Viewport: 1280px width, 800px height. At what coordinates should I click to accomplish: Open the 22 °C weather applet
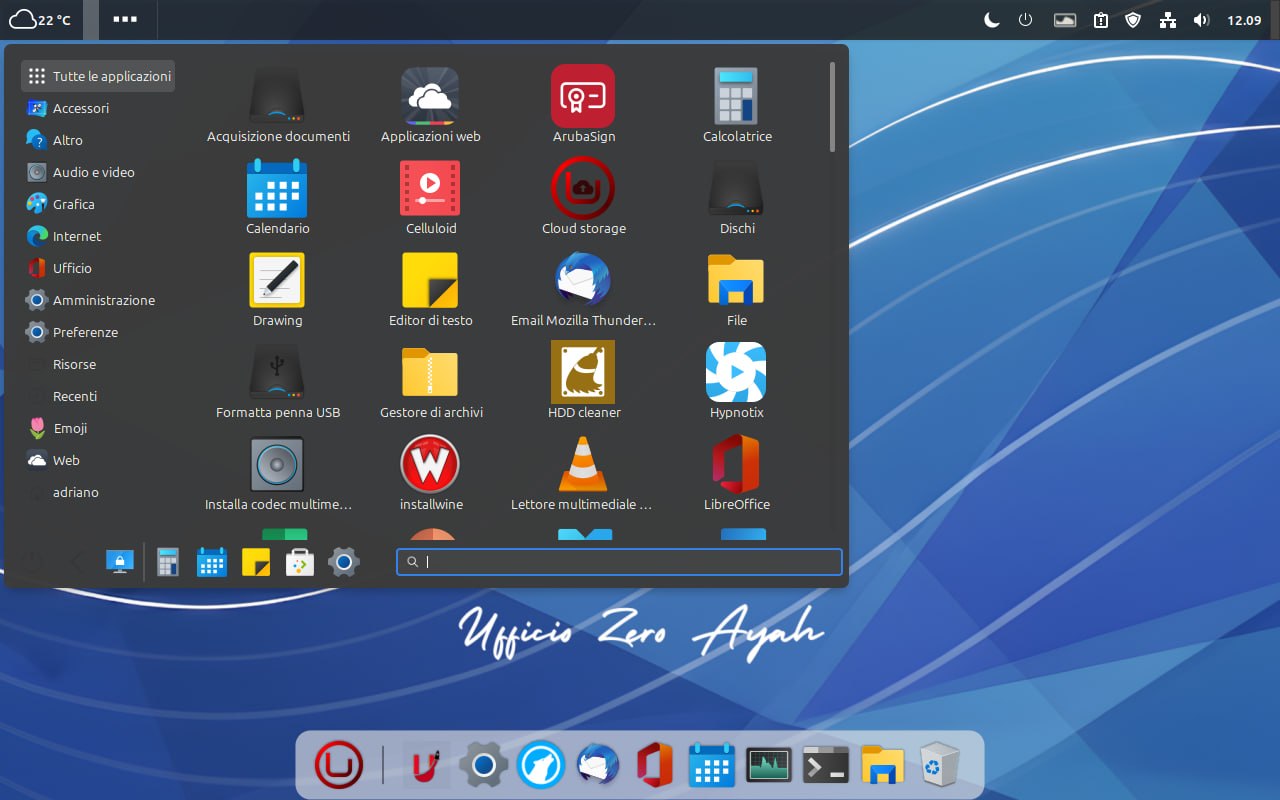pos(40,20)
